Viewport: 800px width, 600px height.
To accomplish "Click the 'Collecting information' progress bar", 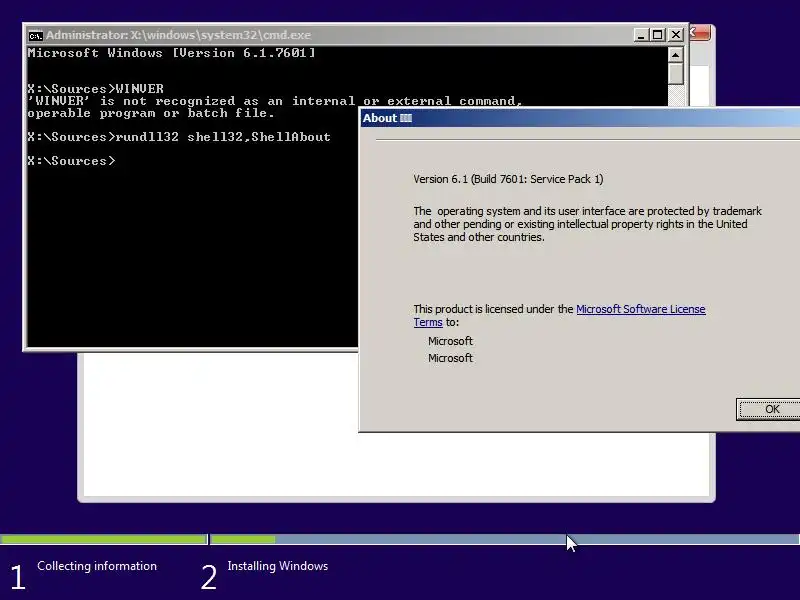I will [x=104, y=539].
